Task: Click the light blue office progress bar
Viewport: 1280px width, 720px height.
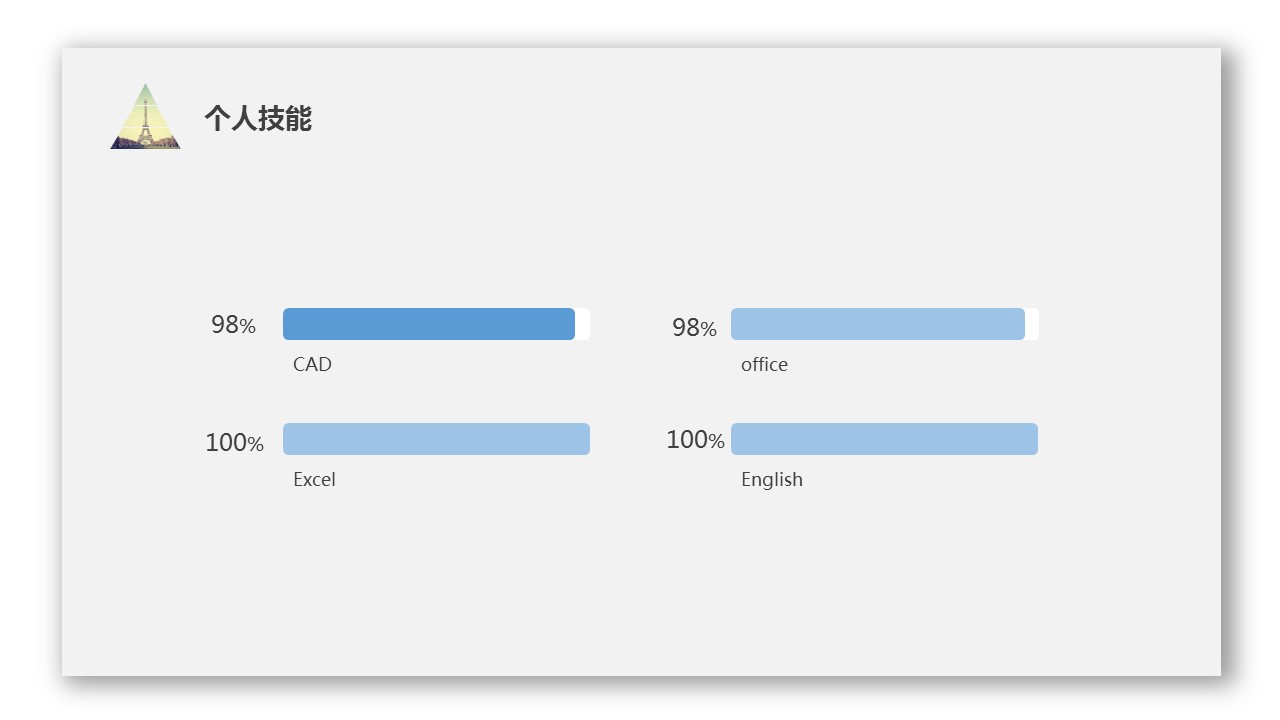Action: pyautogui.click(x=877, y=324)
